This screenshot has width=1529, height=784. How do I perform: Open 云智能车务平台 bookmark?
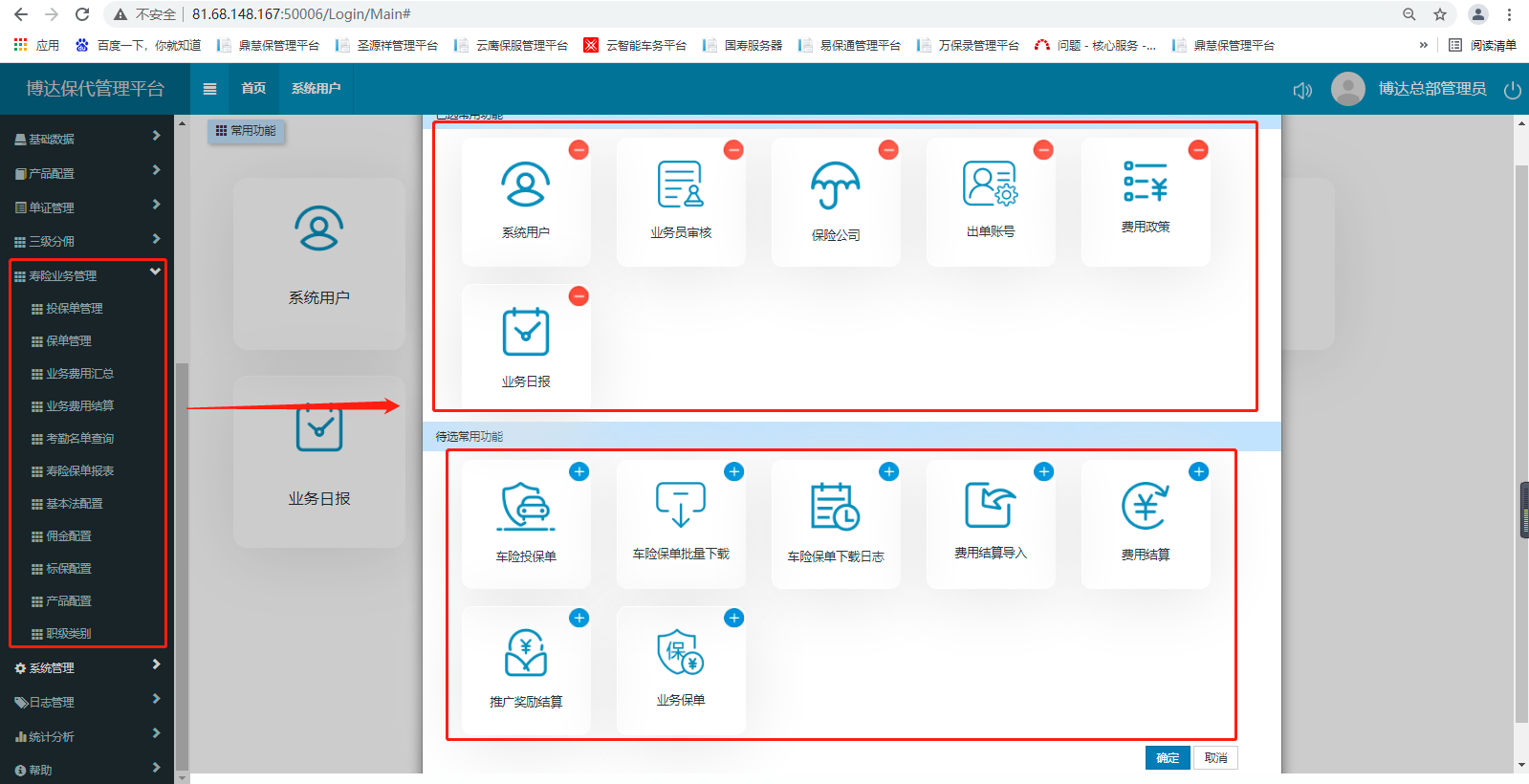[635, 45]
